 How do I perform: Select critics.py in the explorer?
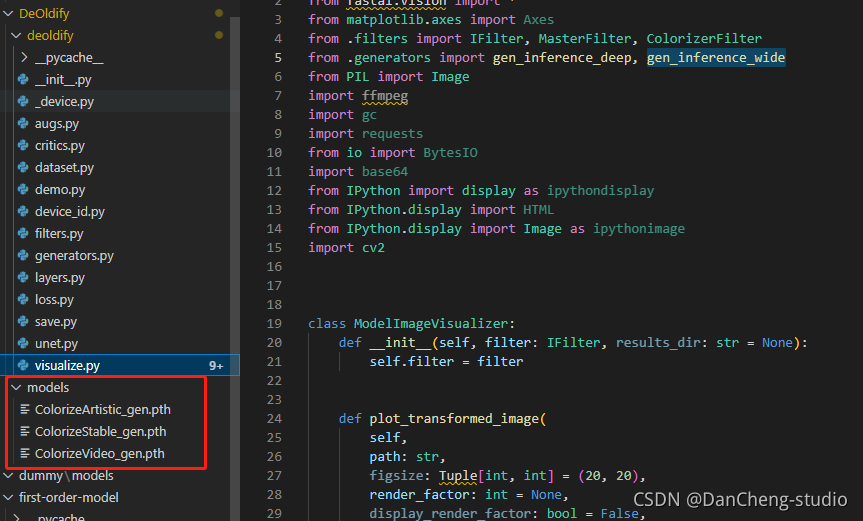(60, 146)
